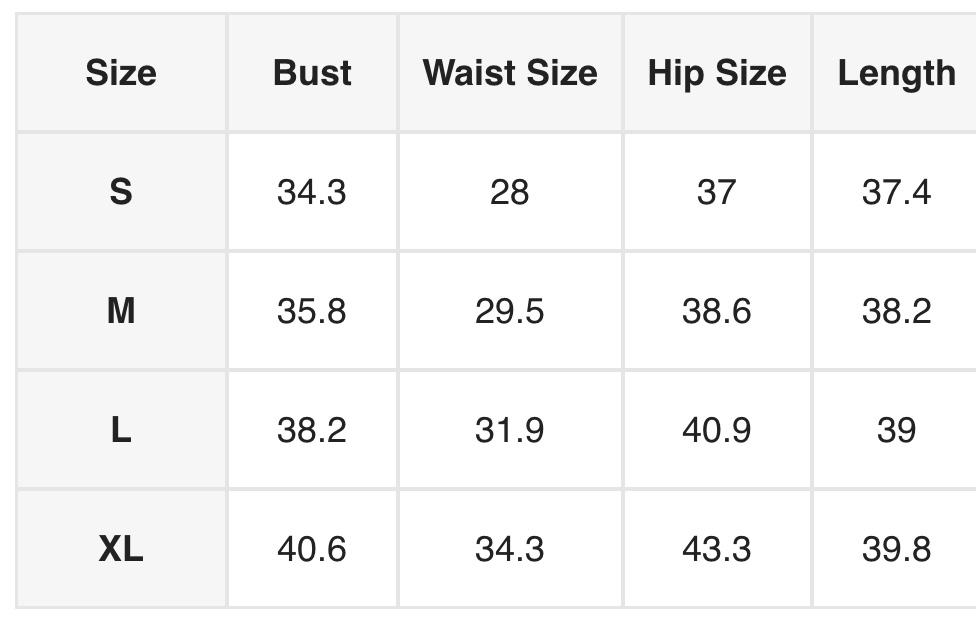Click length value 39.8 for XL
The height and width of the screenshot is (638, 976).
tap(896, 549)
